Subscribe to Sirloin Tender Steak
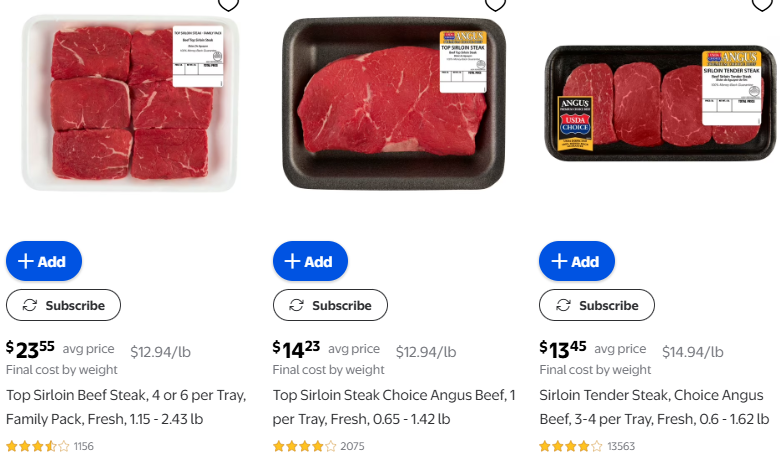 click(x=597, y=305)
